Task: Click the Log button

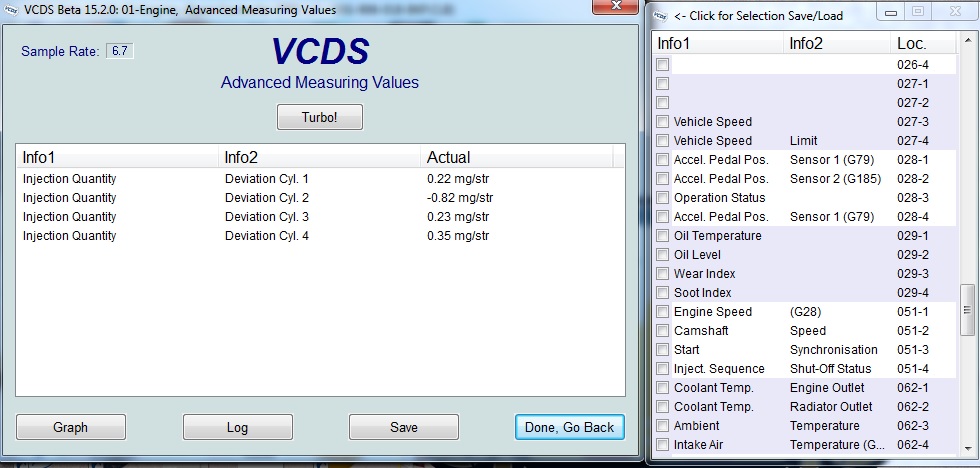Action: click(x=237, y=427)
